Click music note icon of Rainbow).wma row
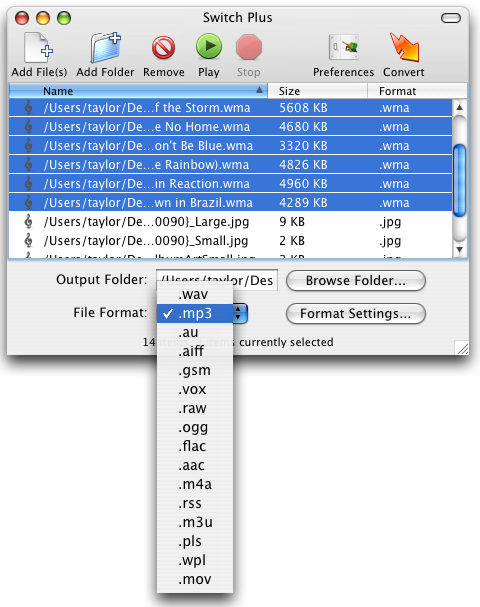480x607 pixels. click(28, 165)
